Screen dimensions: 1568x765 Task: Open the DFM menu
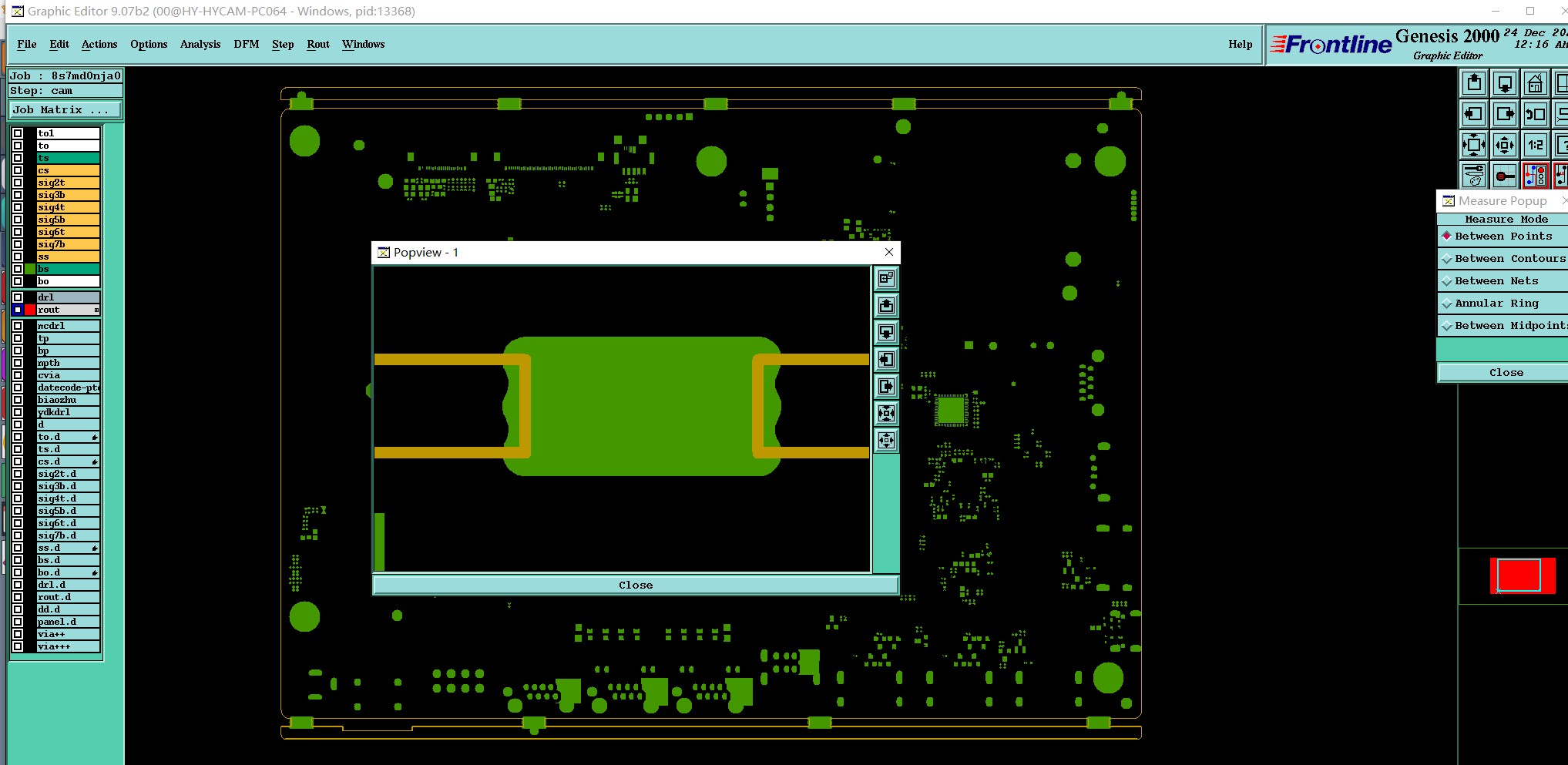coord(247,44)
